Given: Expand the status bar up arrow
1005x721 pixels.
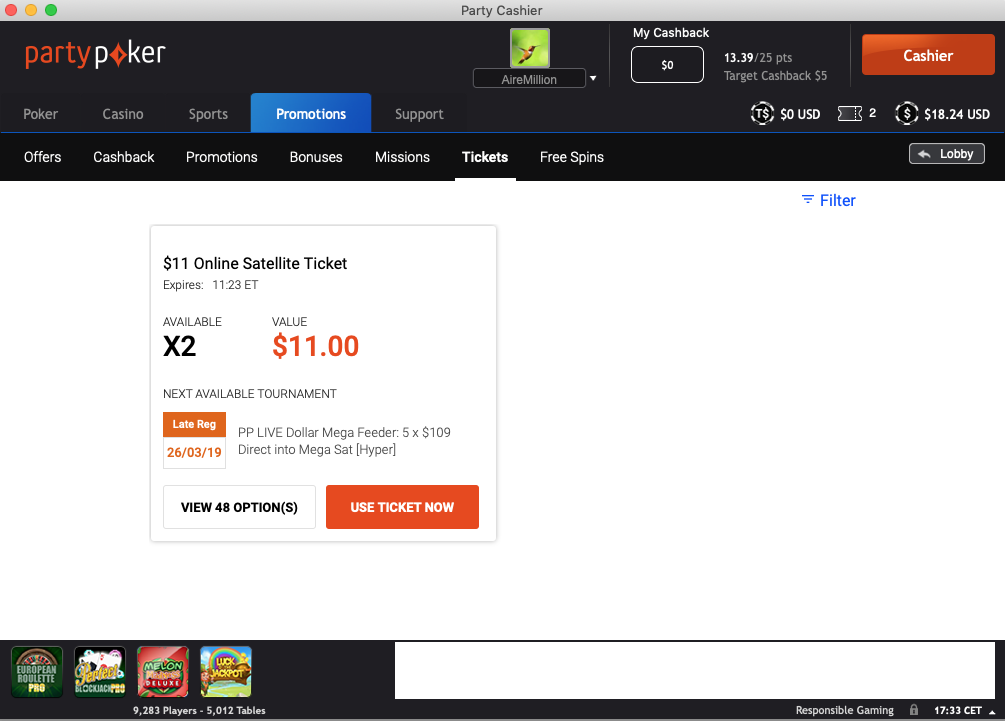Looking at the screenshot, I should point(992,711).
